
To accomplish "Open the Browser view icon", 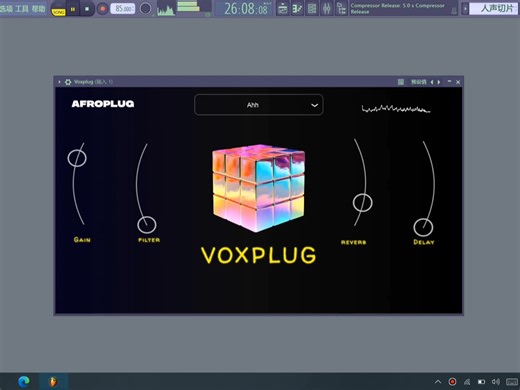I will [x=341, y=8].
